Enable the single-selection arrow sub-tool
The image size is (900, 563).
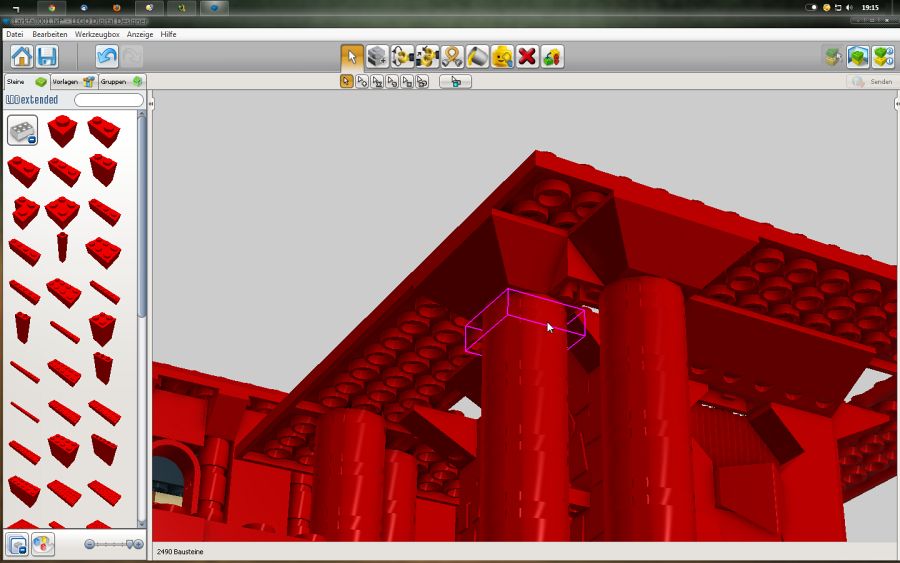coord(347,82)
